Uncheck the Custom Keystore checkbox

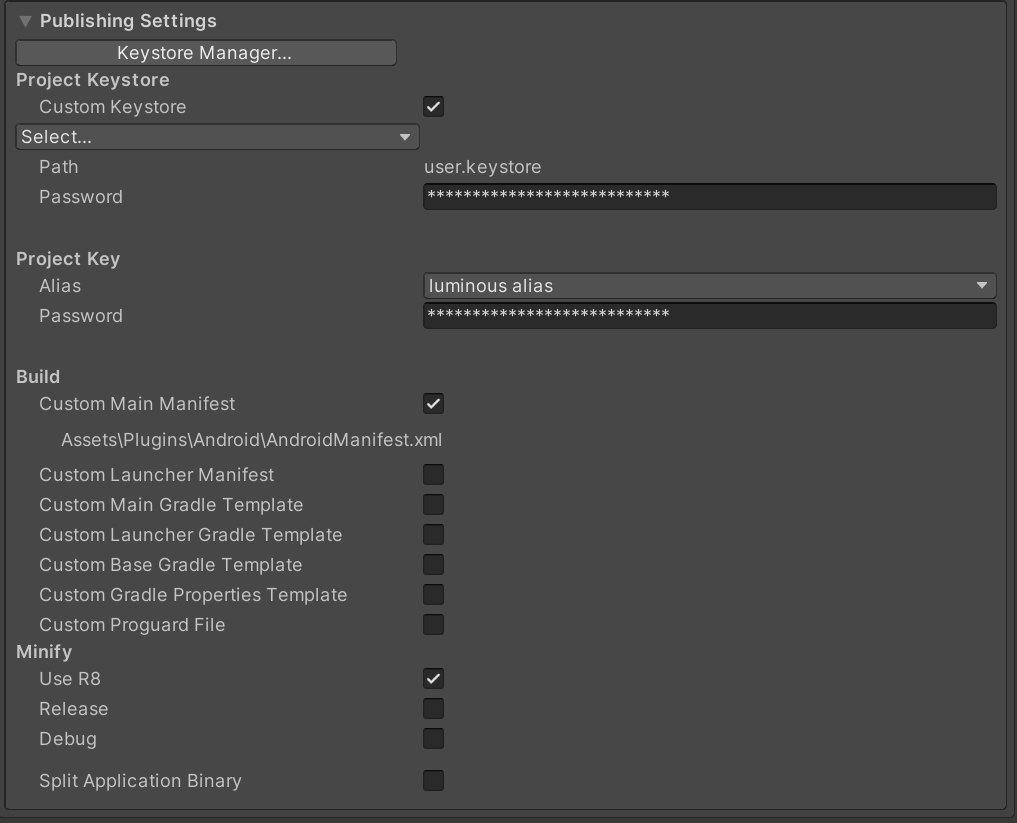[433, 107]
